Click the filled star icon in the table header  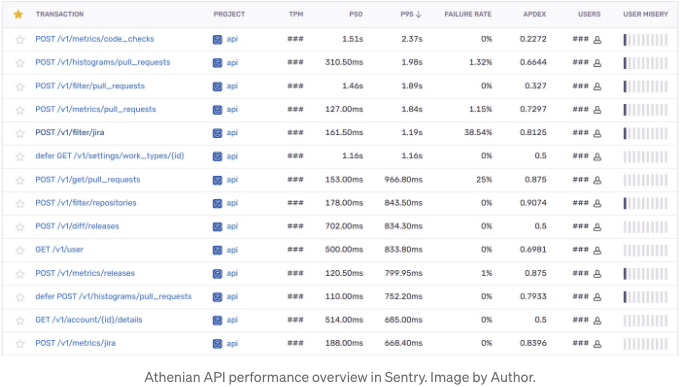click(x=18, y=14)
